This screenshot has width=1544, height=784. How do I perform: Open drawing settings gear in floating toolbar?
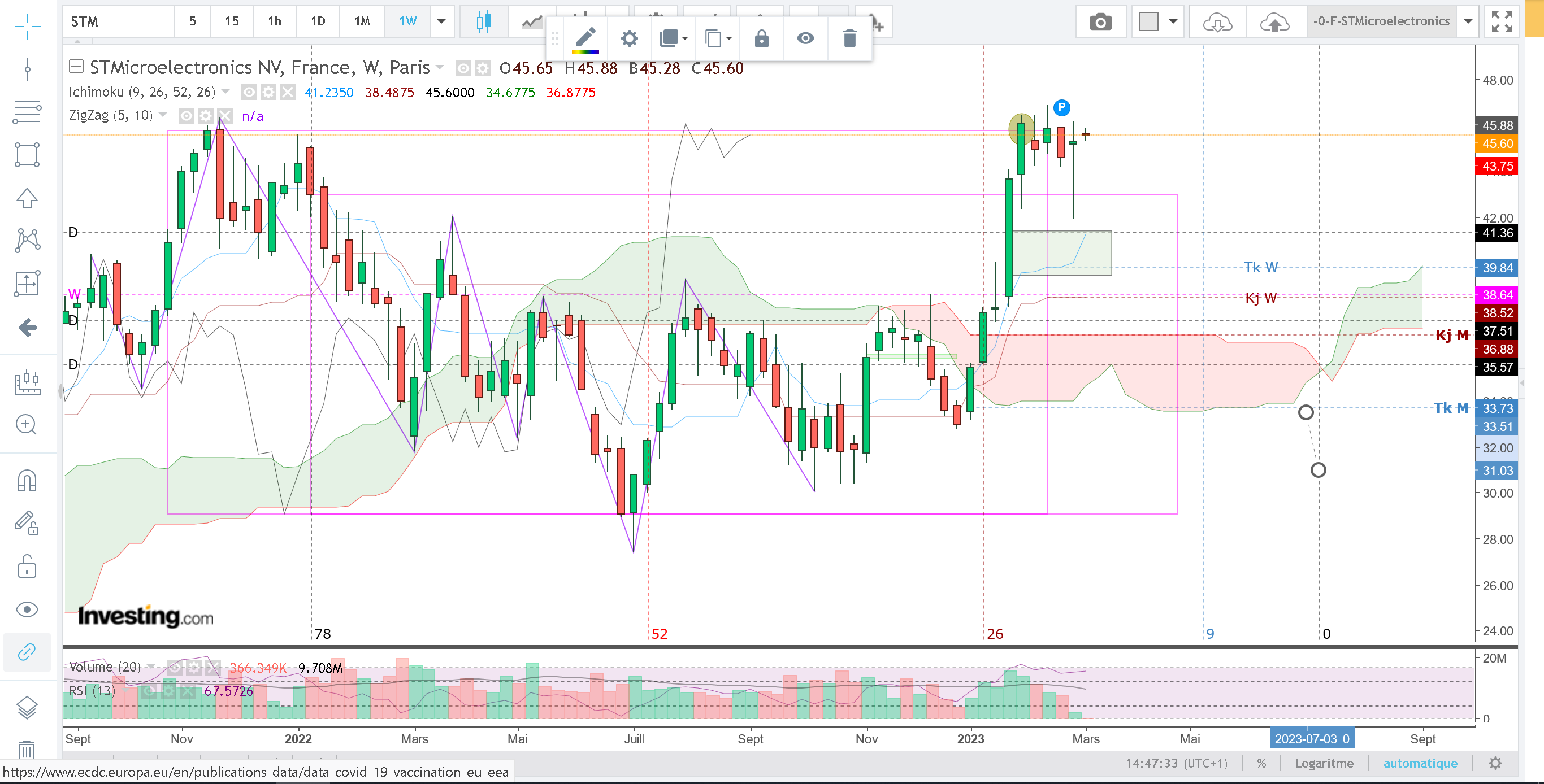click(630, 39)
